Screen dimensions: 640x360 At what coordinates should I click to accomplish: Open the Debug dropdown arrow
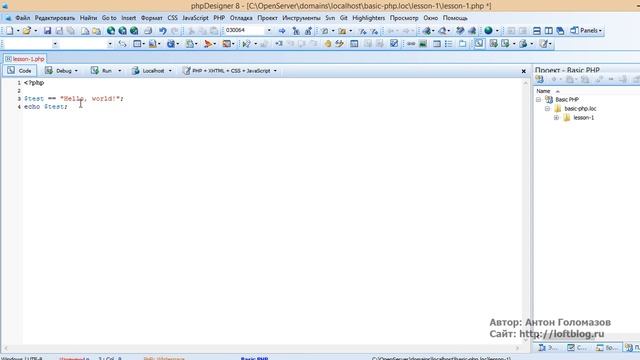pos(76,71)
